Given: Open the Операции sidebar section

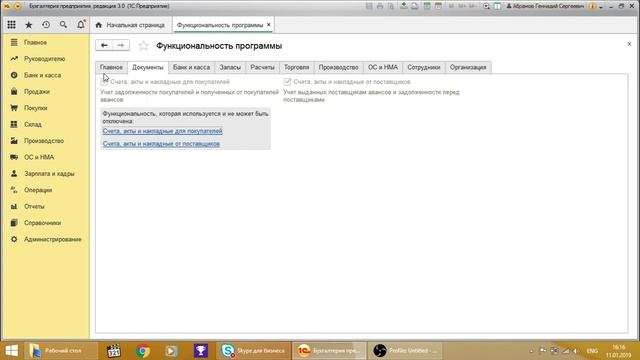Looking at the screenshot, I should click(45, 190).
